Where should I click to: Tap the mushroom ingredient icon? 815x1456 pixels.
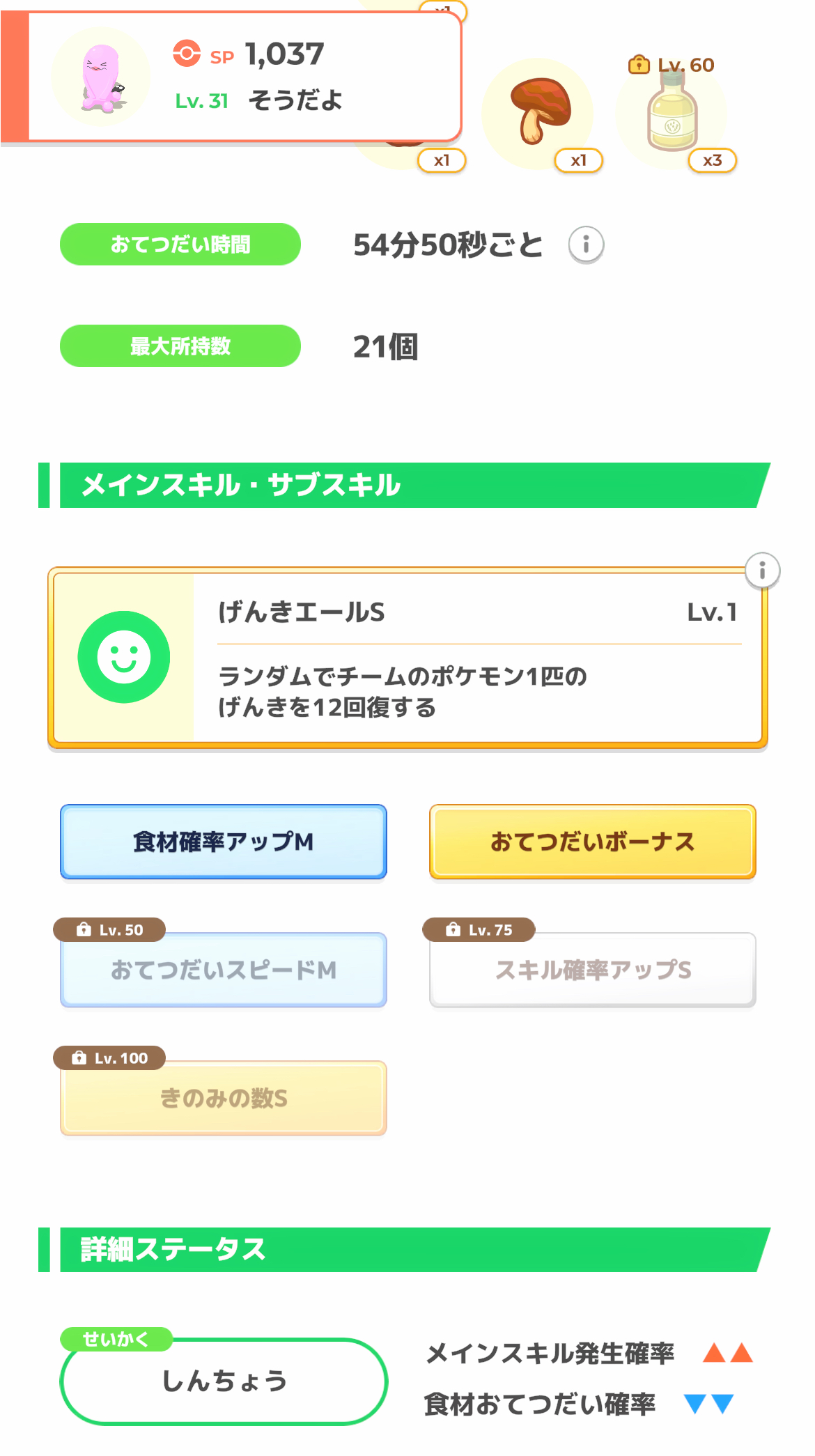click(538, 111)
